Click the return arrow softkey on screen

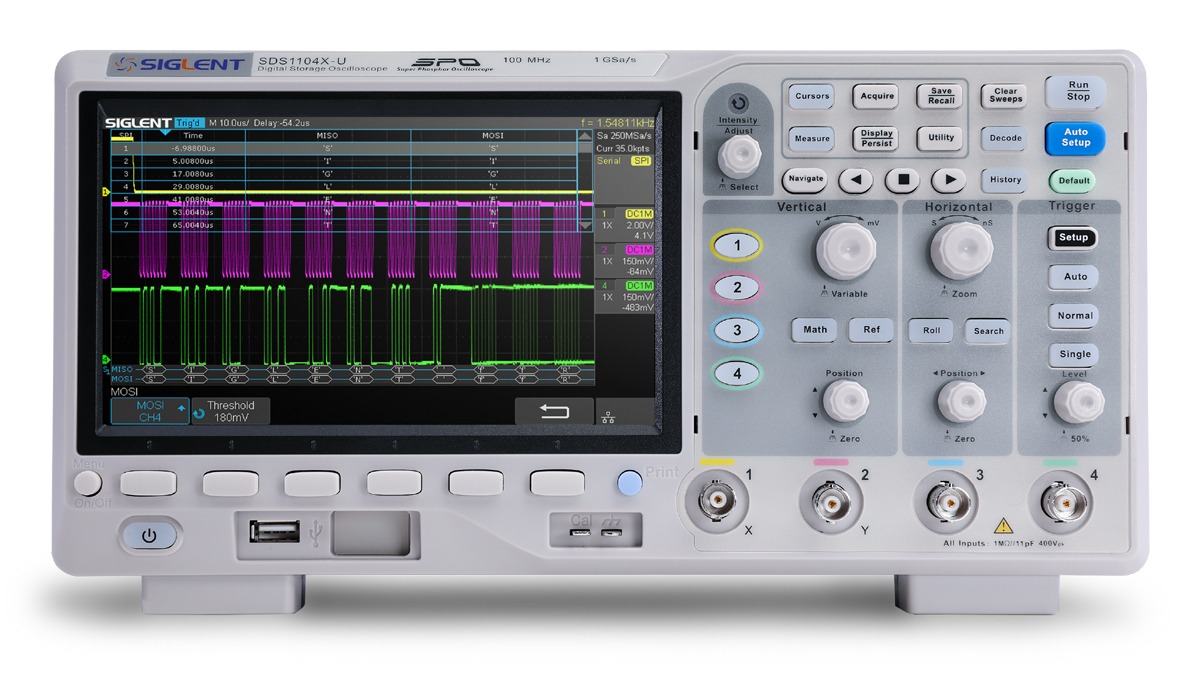coord(553,411)
